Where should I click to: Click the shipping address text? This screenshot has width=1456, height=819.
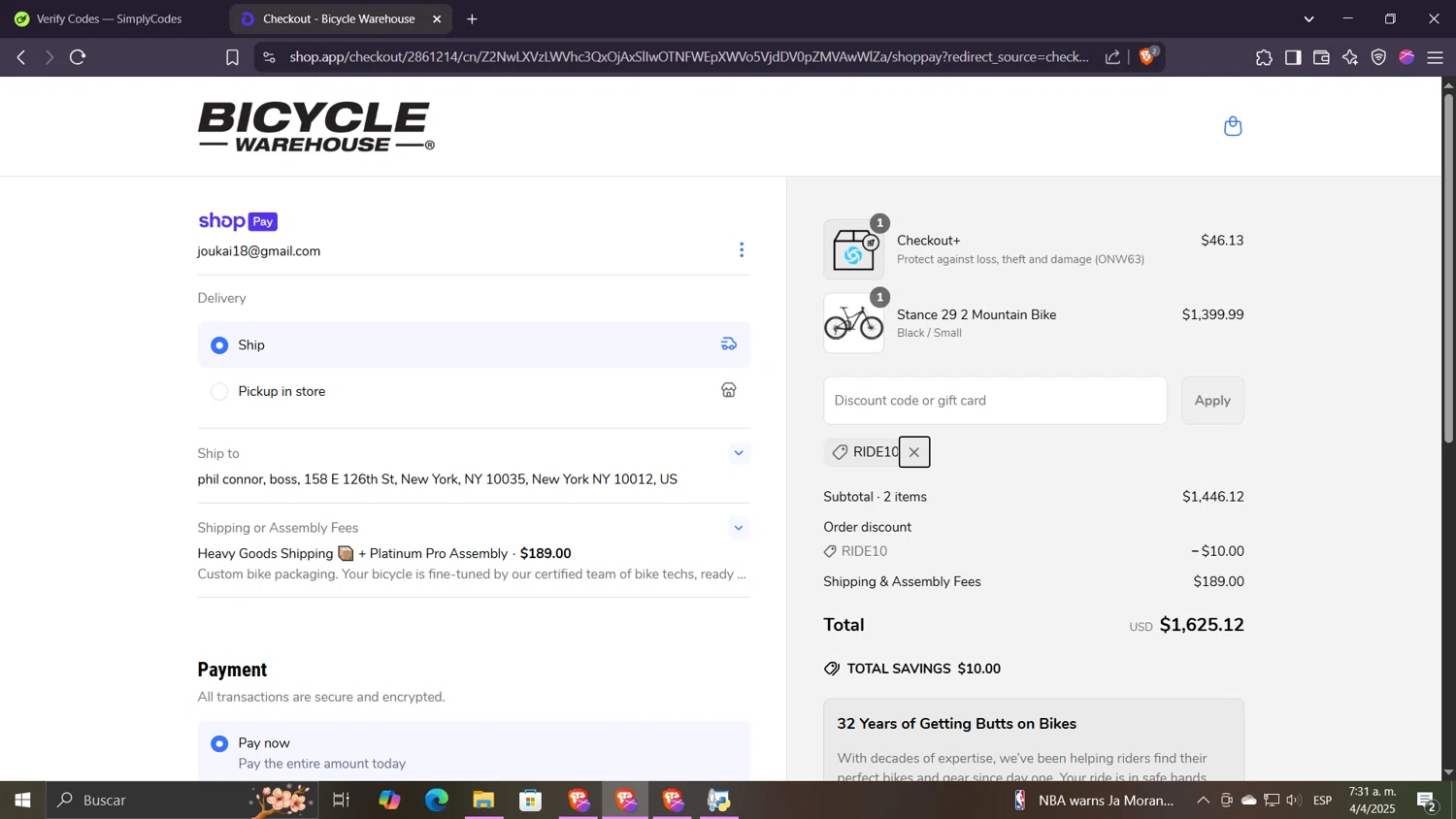pyautogui.click(x=438, y=479)
